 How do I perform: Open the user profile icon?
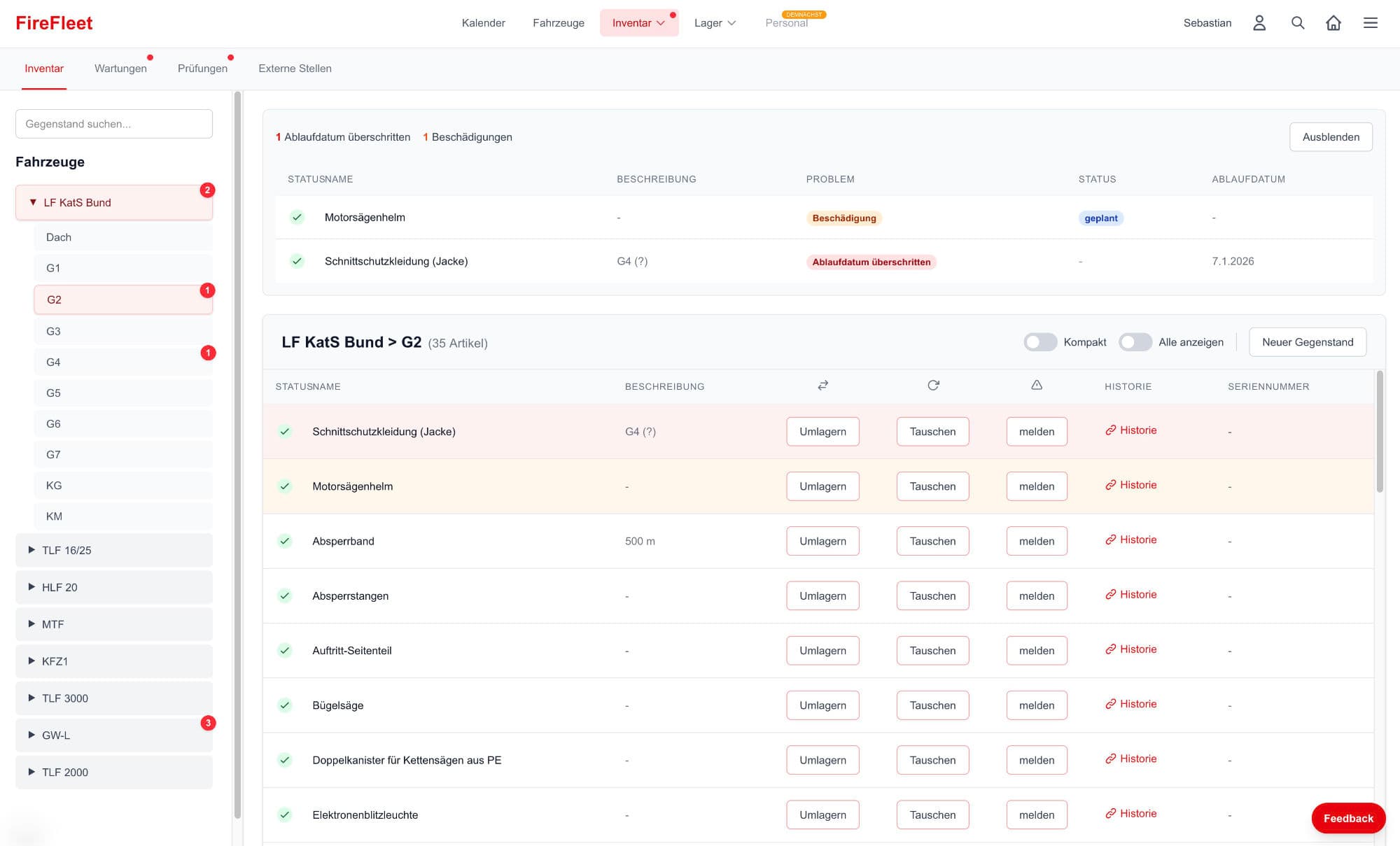tap(1259, 23)
